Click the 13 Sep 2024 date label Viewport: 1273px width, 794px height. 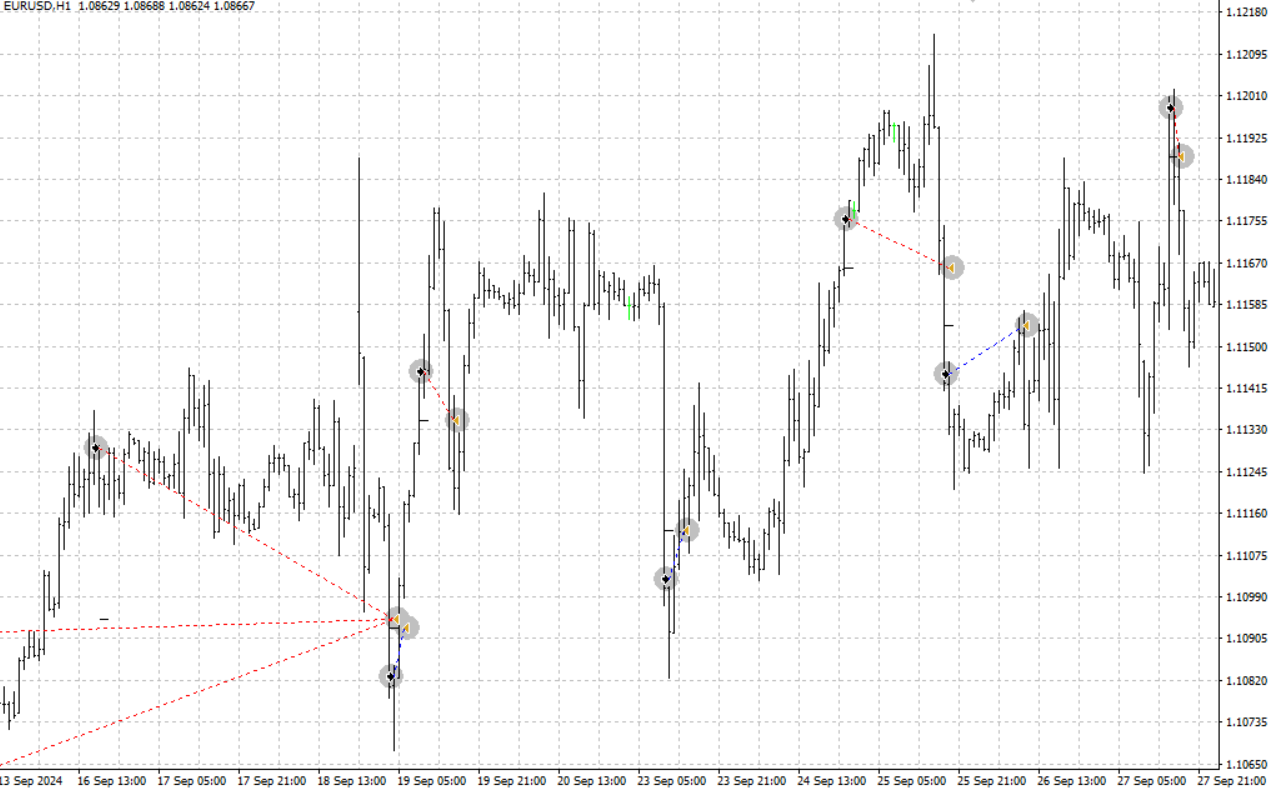pos(30,781)
